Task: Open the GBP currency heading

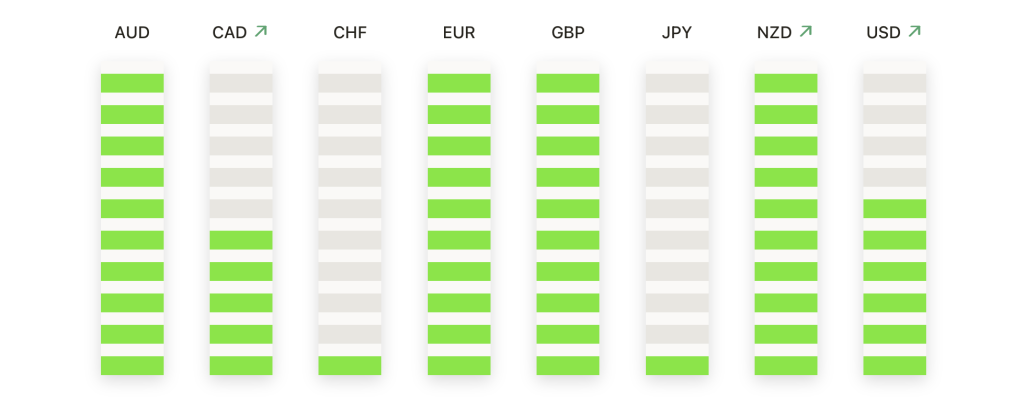Action: coord(568,33)
